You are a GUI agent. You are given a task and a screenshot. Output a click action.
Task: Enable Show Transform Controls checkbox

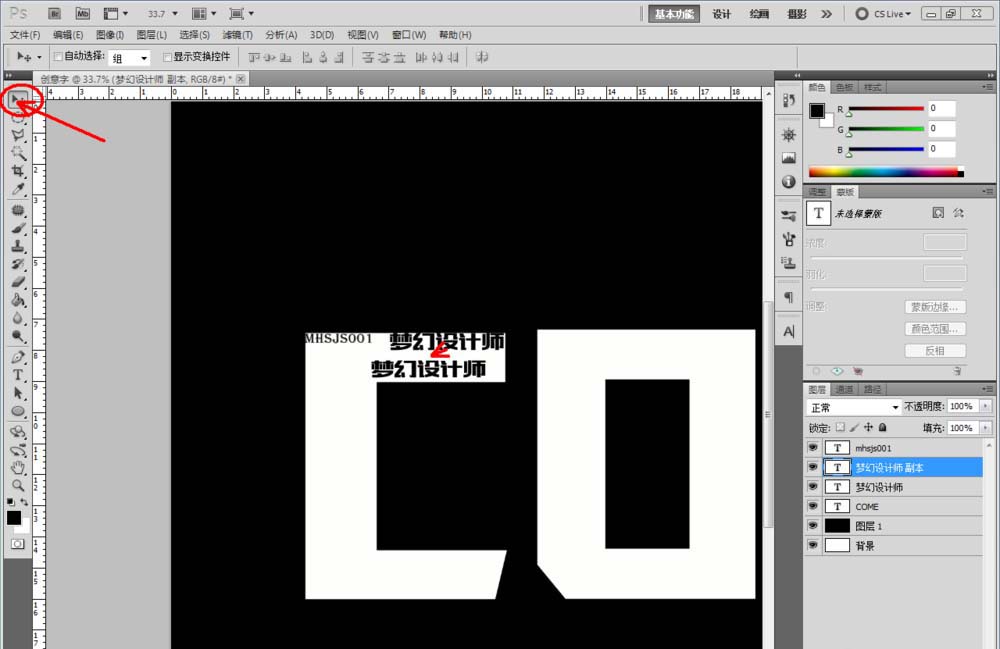(x=167, y=57)
